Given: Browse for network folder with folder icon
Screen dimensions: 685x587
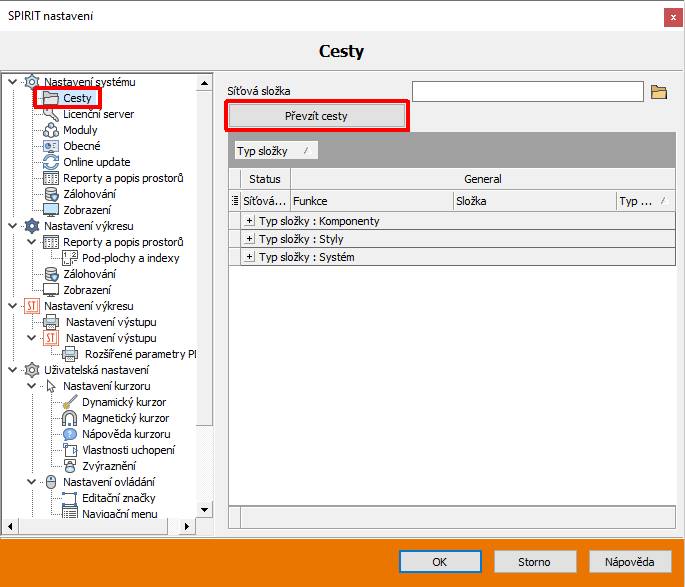Looking at the screenshot, I should point(659,92).
